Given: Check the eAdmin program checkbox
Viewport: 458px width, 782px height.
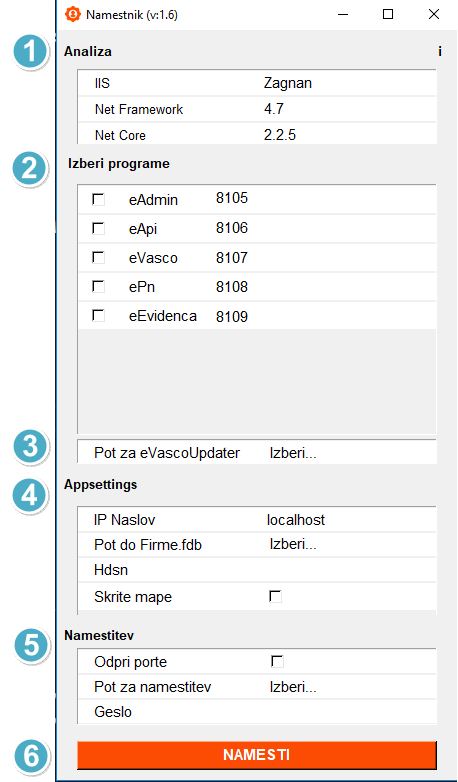Looking at the screenshot, I should [98, 200].
